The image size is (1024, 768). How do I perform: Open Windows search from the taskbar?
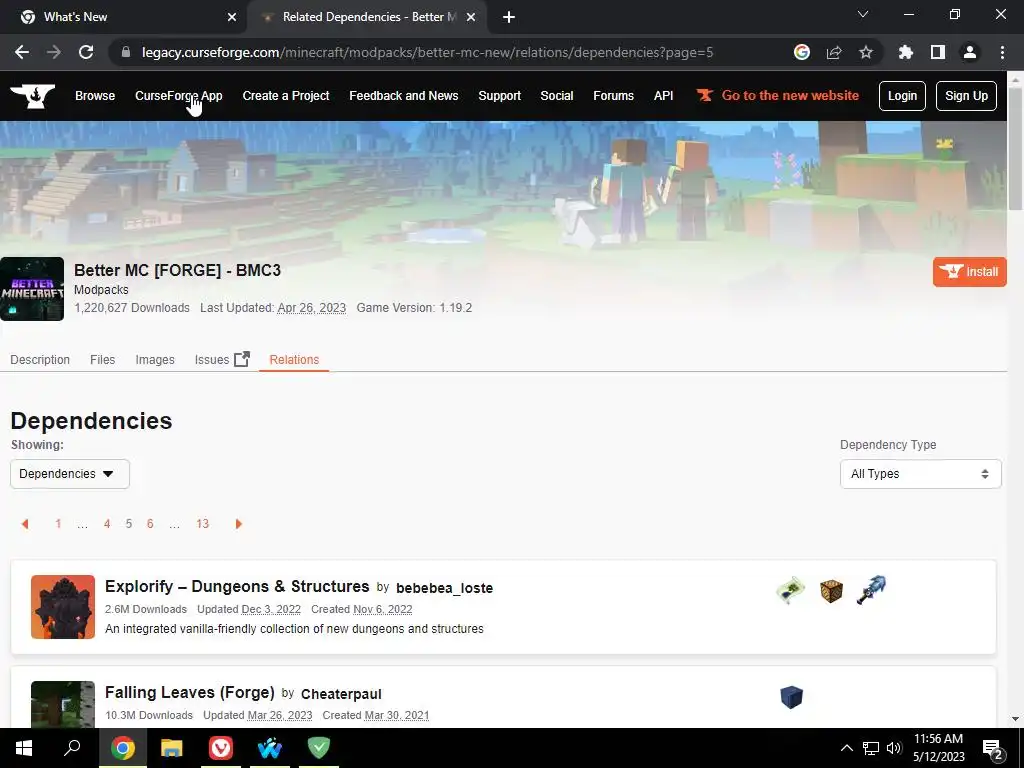[x=72, y=748]
